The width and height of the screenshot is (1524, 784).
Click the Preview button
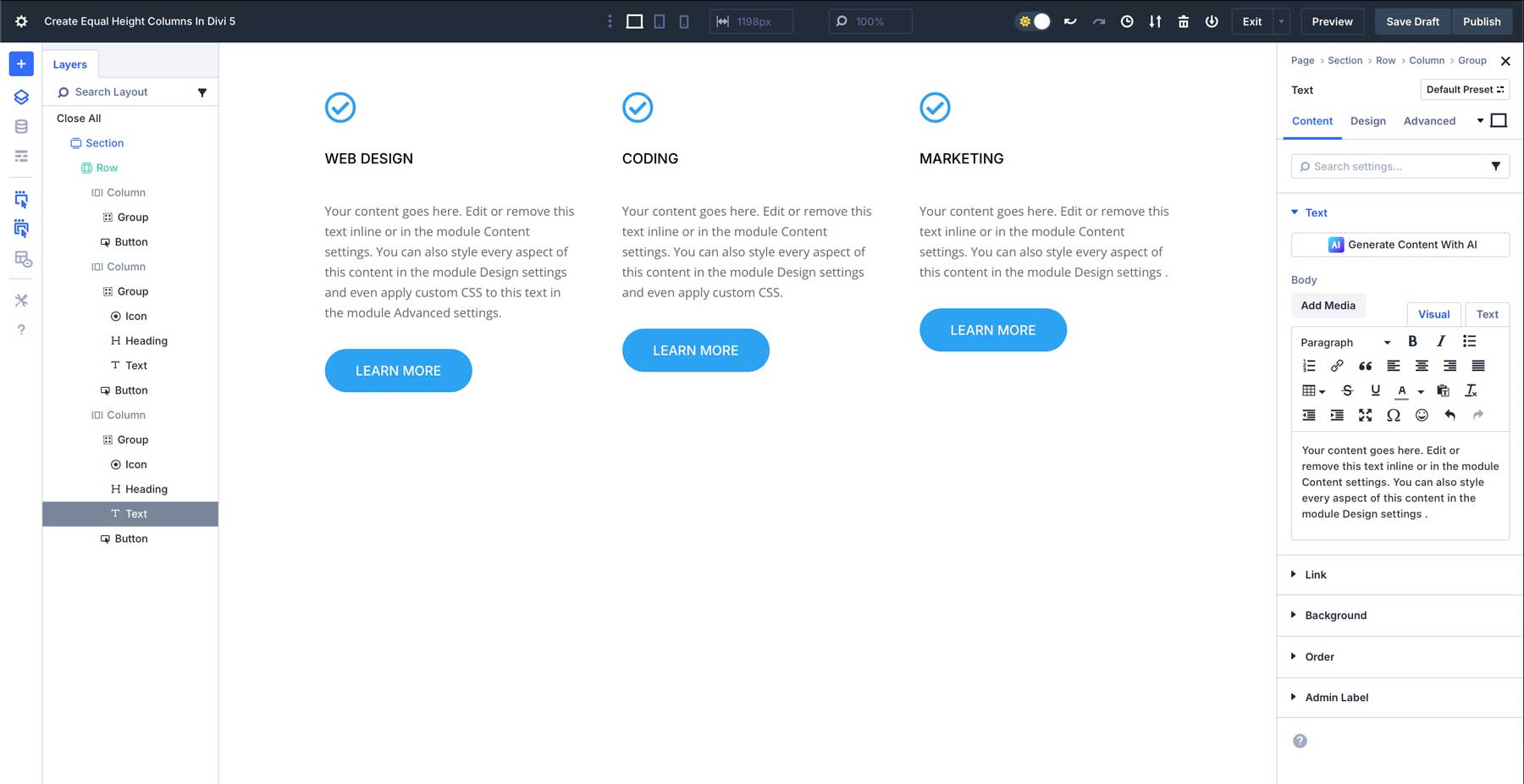click(1333, 21)
